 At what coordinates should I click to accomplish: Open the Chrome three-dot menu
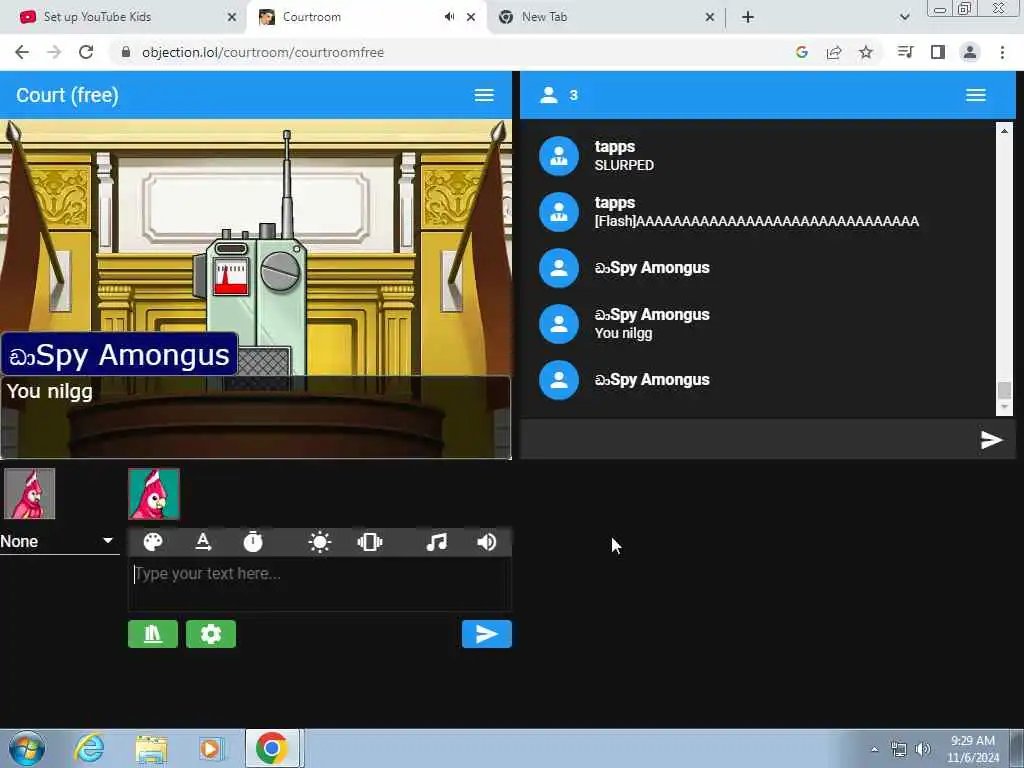click(x=1002, y=52)
